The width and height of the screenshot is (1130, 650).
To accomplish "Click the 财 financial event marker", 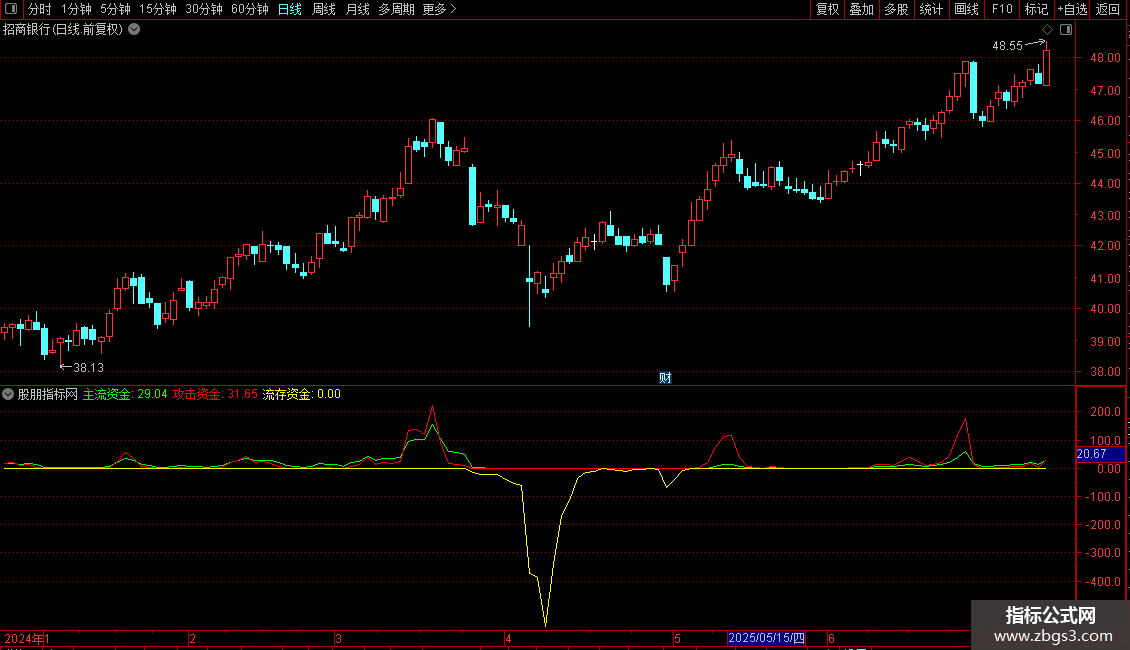I will (x=665, y=378).
